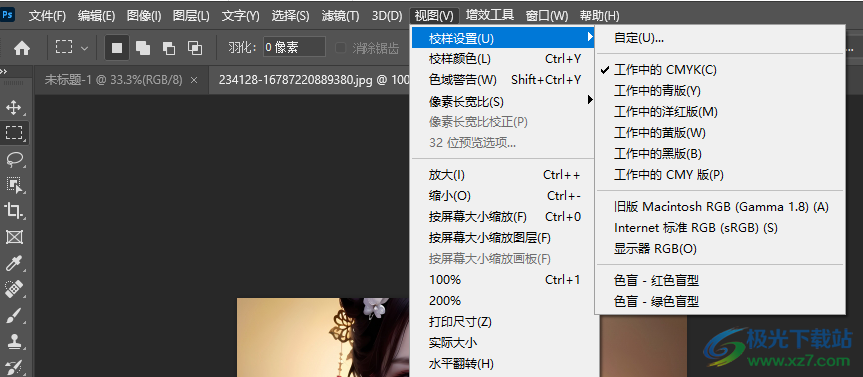The image size is (863, 377).
Task: Select 工作中的黑版(B) option
Action: (720, 154)
